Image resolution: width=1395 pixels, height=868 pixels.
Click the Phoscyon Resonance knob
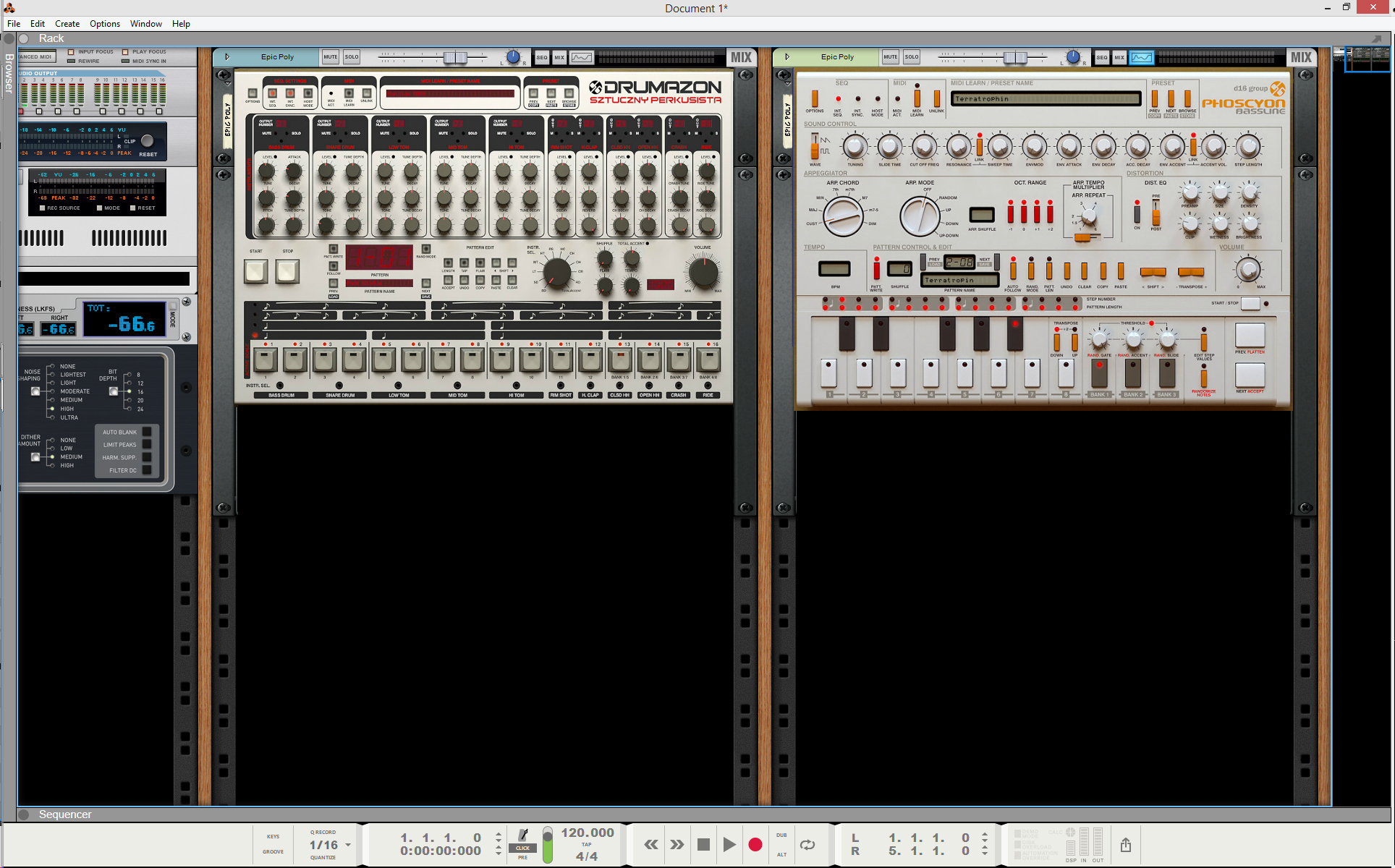click(x=959, y=147)
